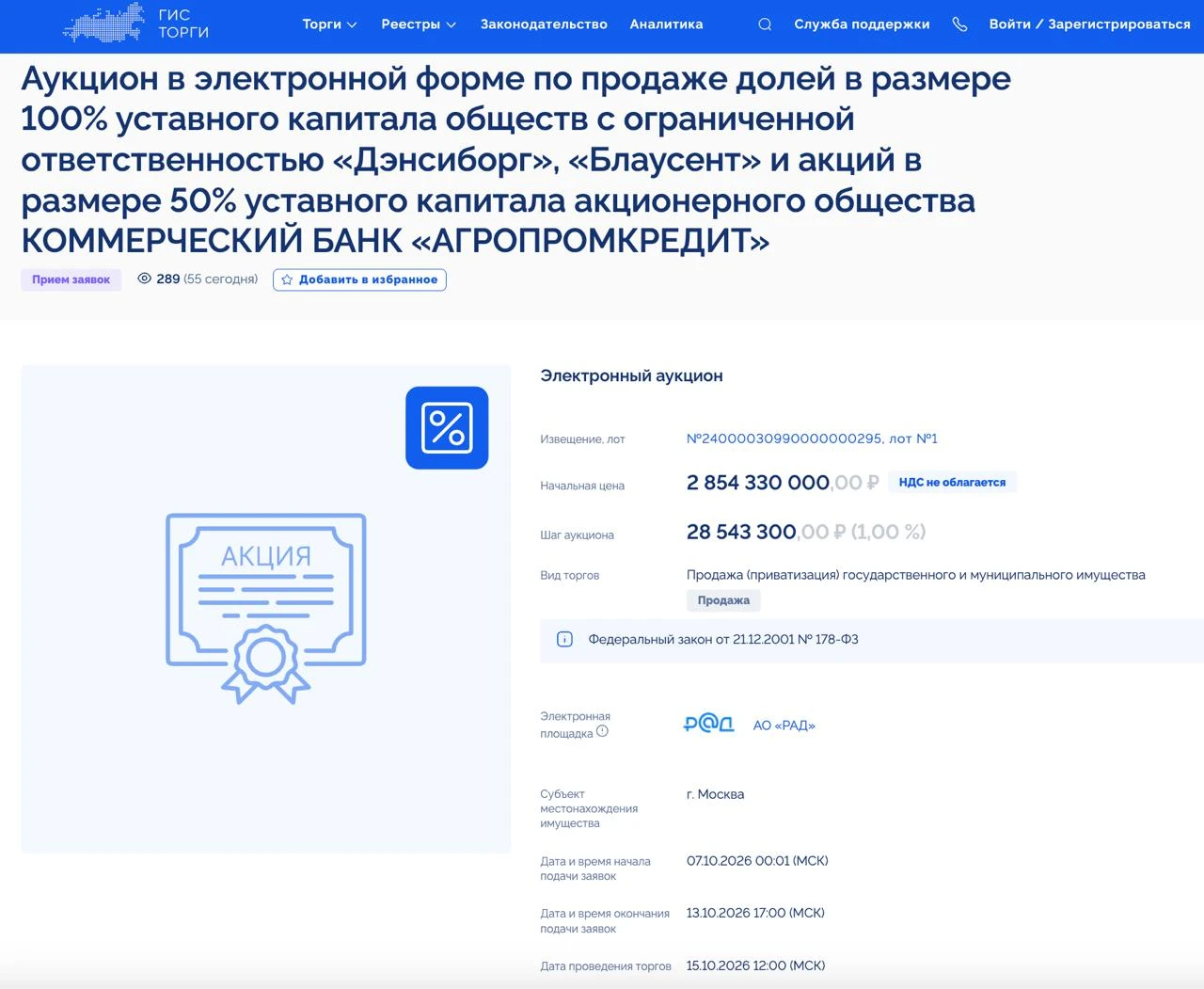Viewport: 1204px width, 989px height.
Task: Click the search magnifier icon in header
Action: [765, 24]
